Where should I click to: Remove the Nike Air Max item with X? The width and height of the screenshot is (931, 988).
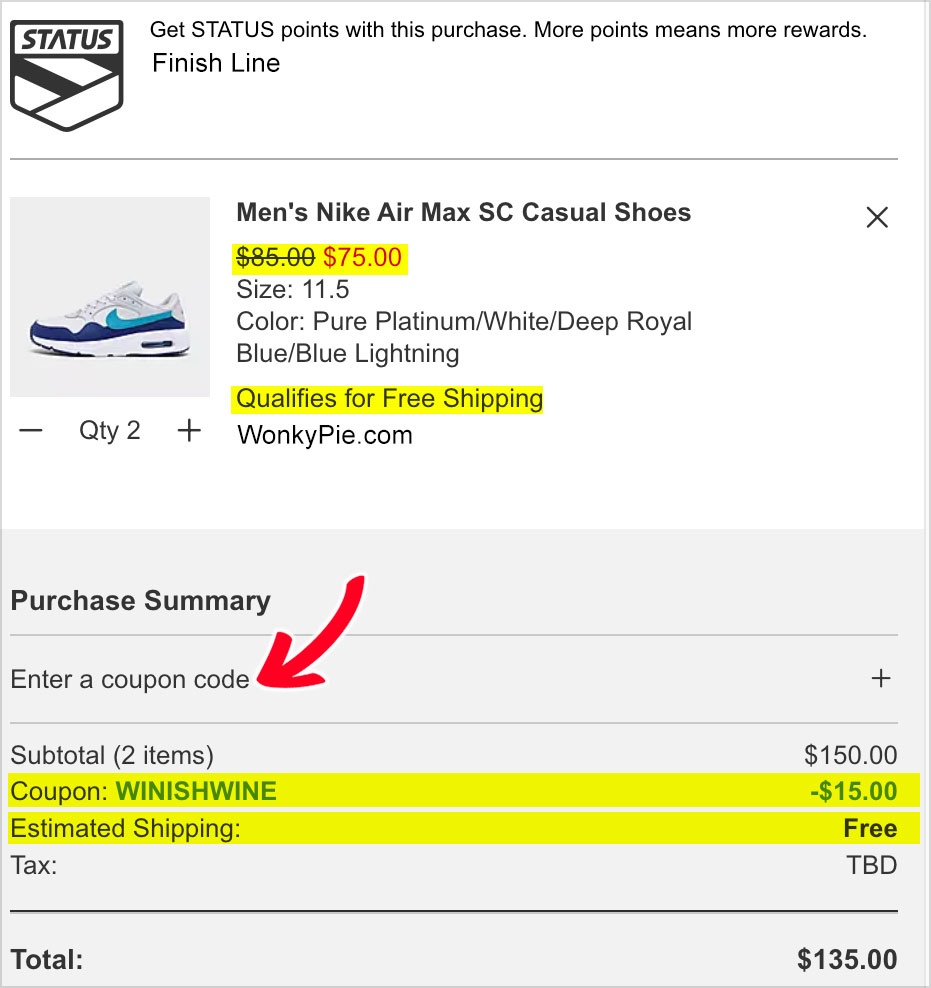(x=877, y=217)
